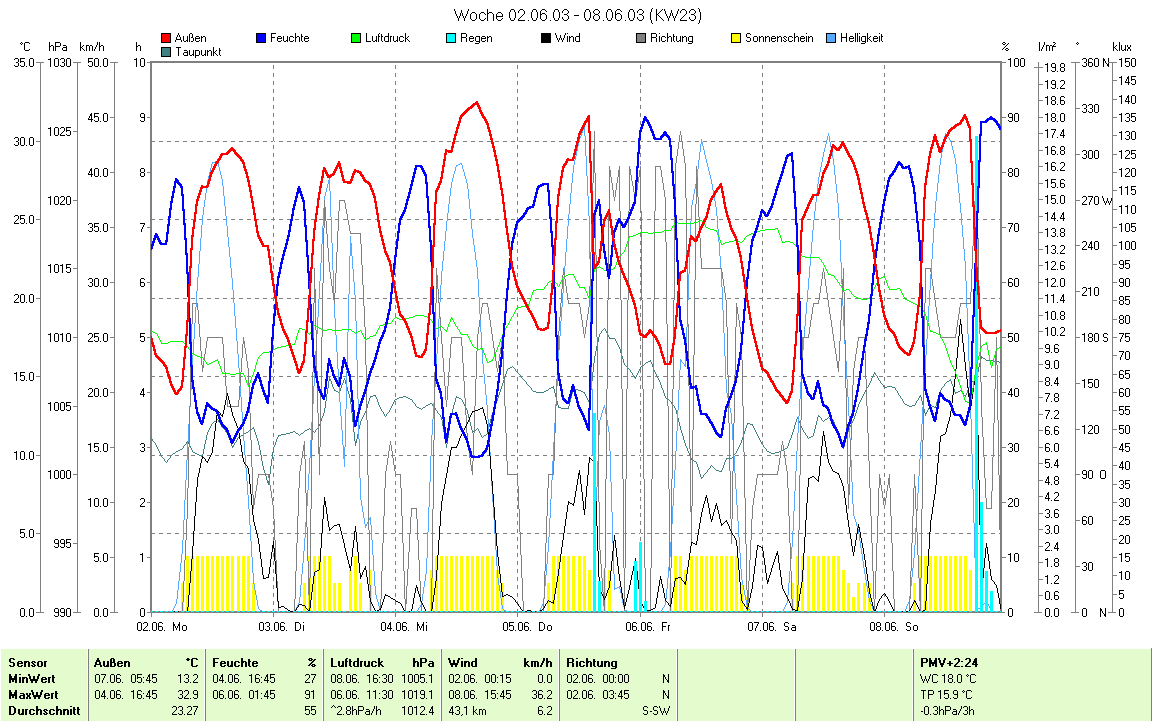Click the Sensor header in the table
Viewport: 1152px width, 721px height.
[x=28, y=663]
